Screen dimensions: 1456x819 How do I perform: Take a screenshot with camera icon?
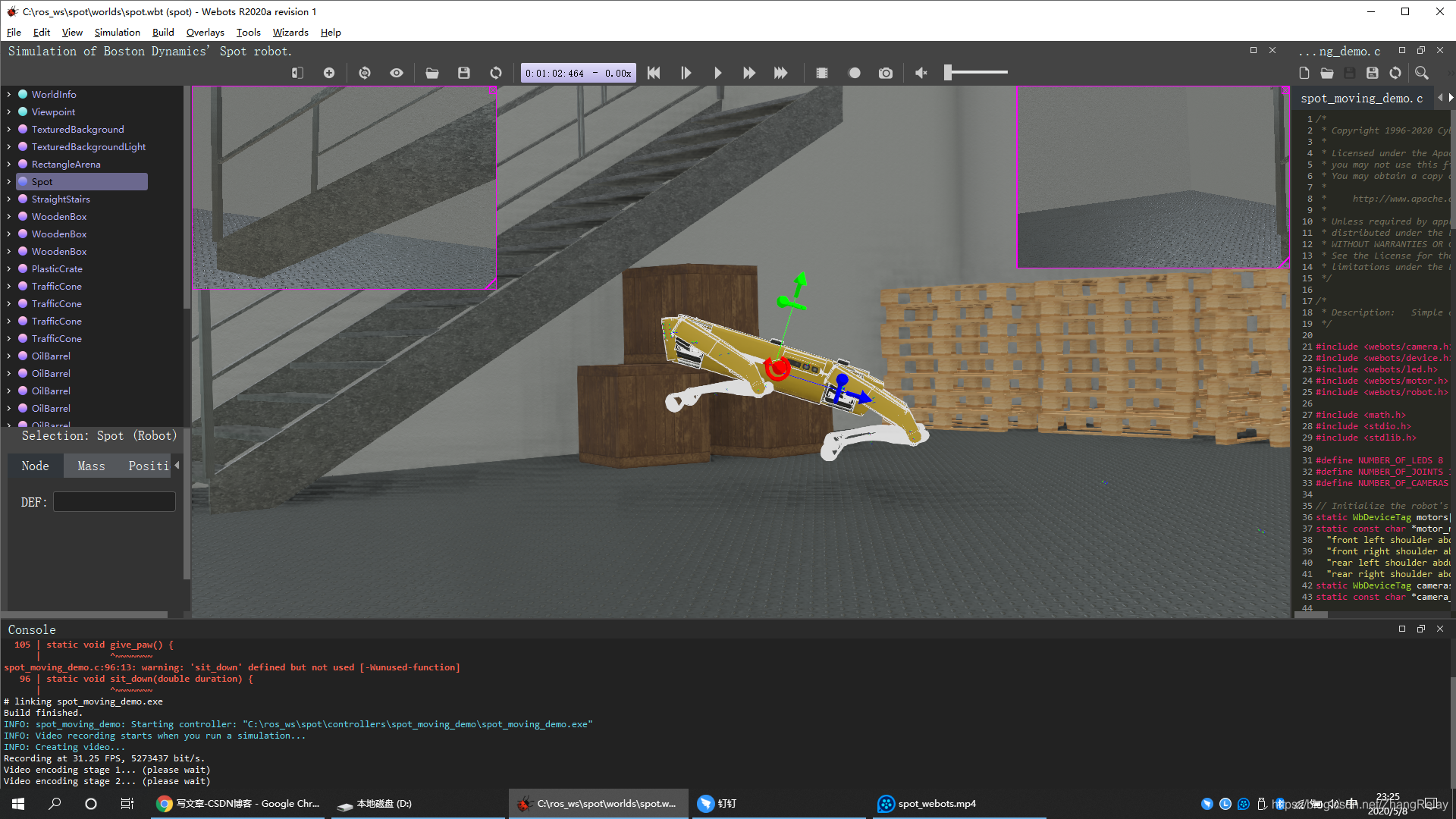(x=886, y=73)
